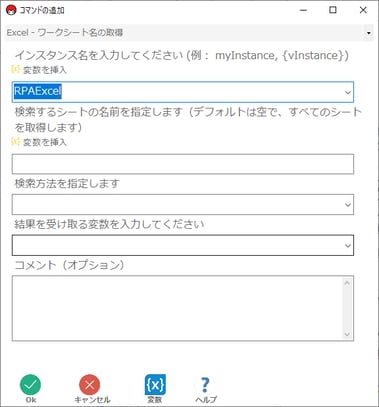Click inside the コメント comment text area

(x=177, y=308)
